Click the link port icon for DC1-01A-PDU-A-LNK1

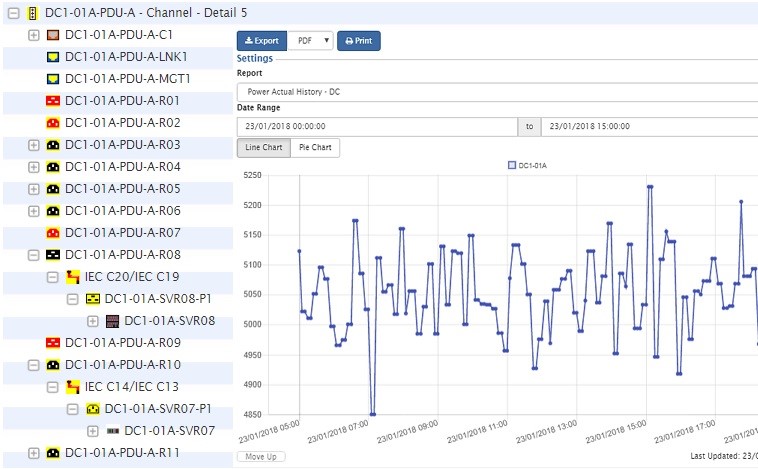(53, 56)
